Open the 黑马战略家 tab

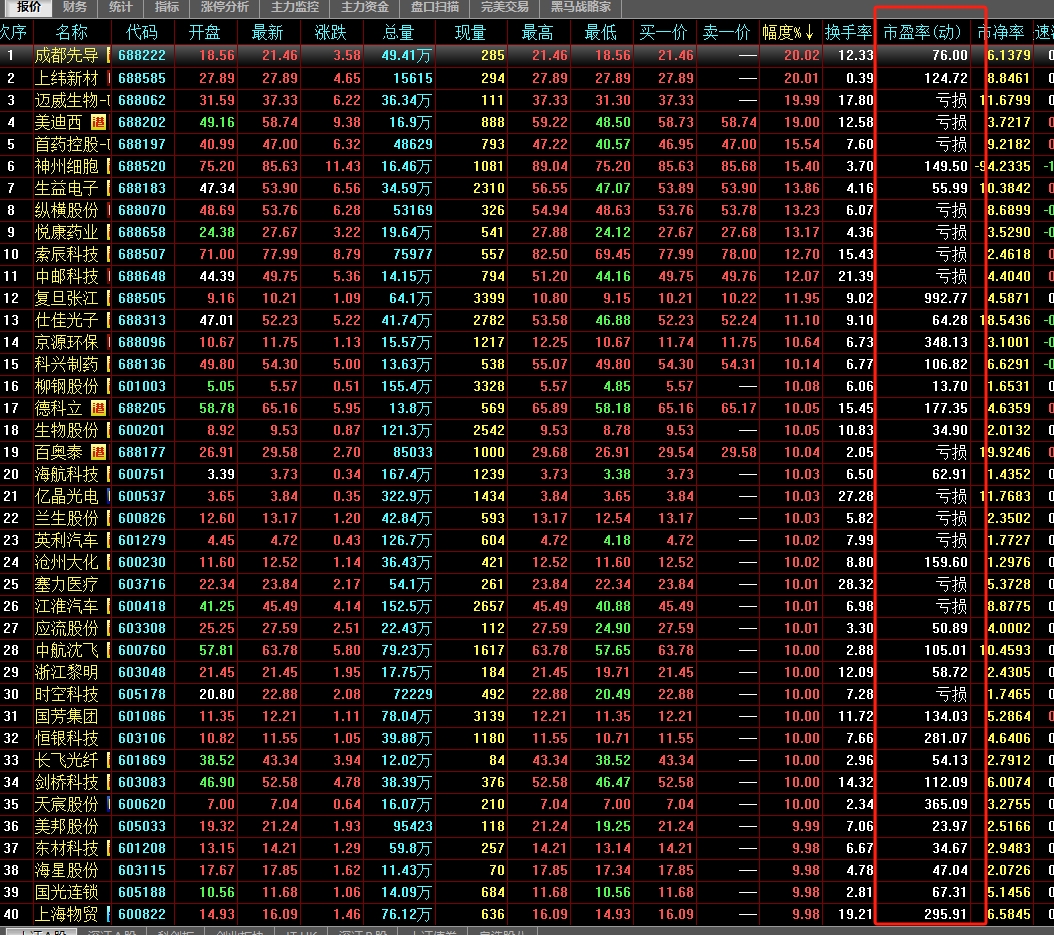pos(581,7)
